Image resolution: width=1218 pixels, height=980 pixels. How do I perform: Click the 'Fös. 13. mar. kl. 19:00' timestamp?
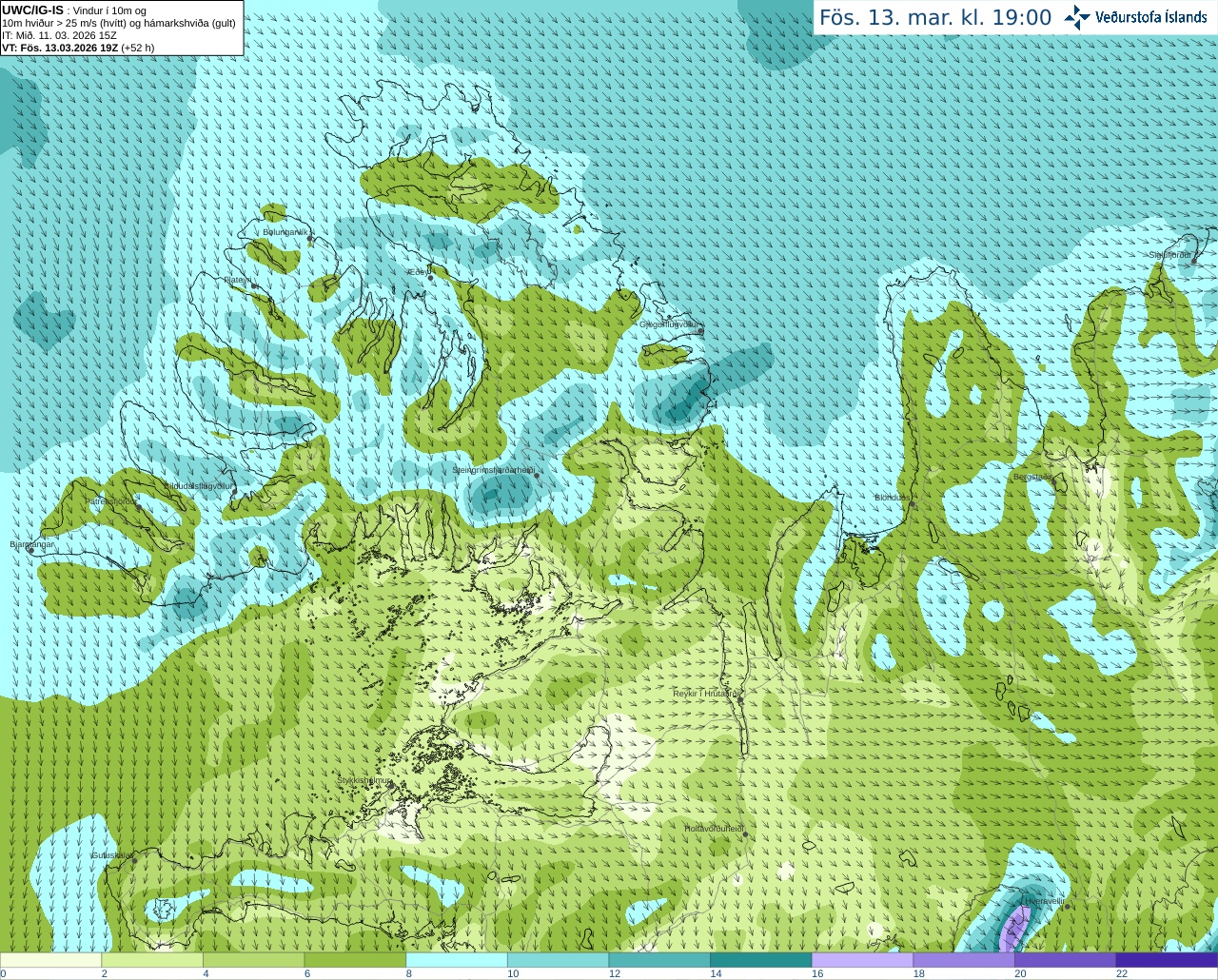coord(935,18)
